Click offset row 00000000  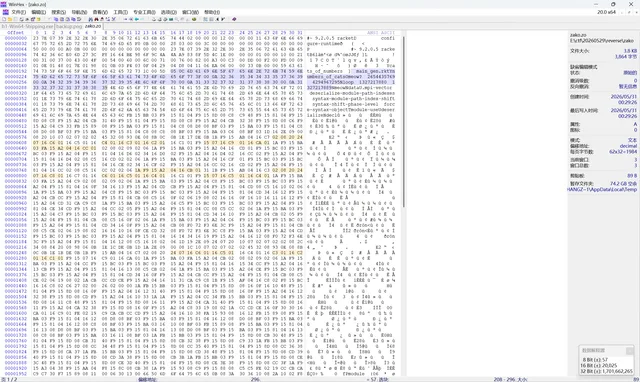click(16, 38)
